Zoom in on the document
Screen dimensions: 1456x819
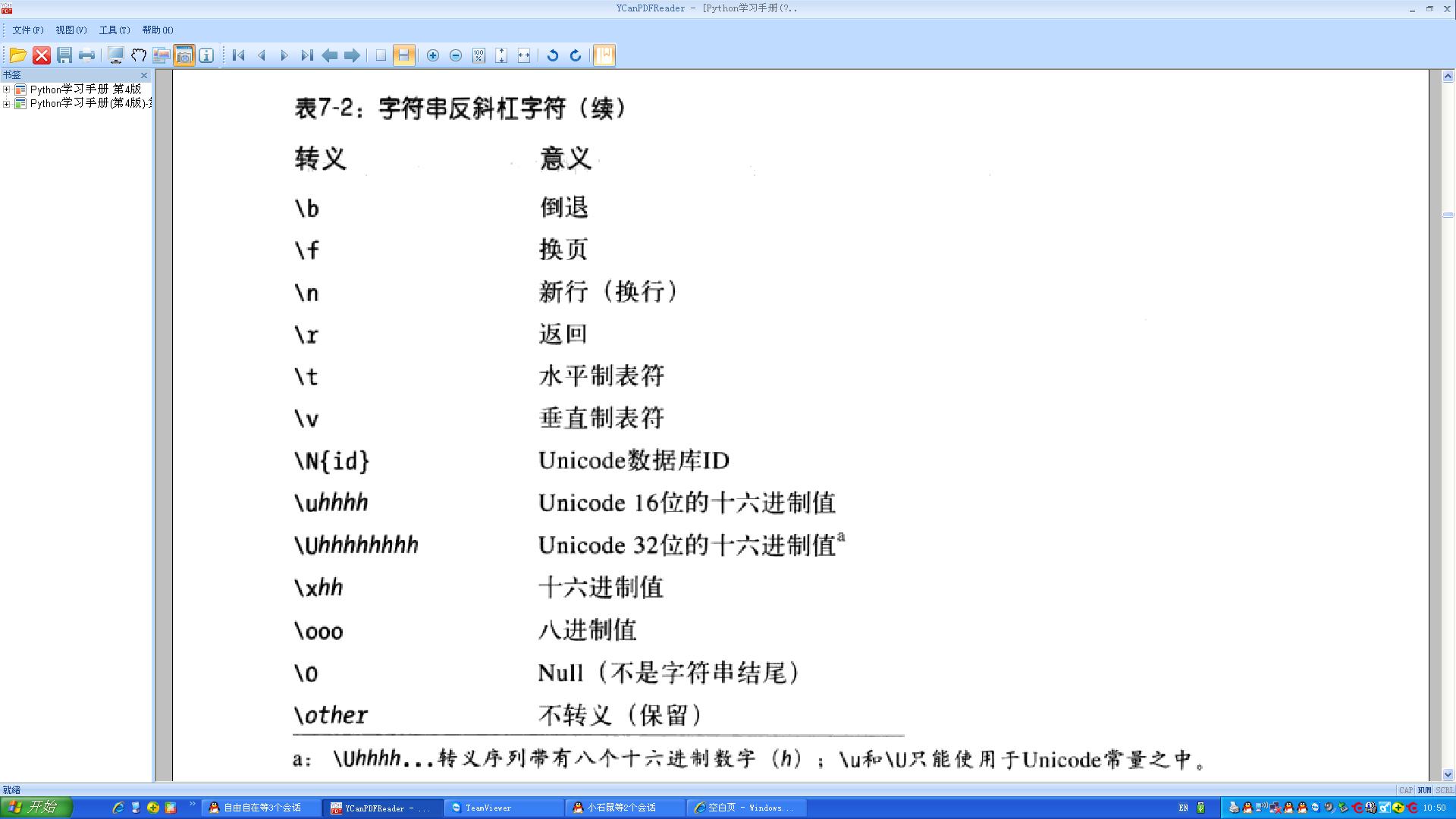click(433, 55)
